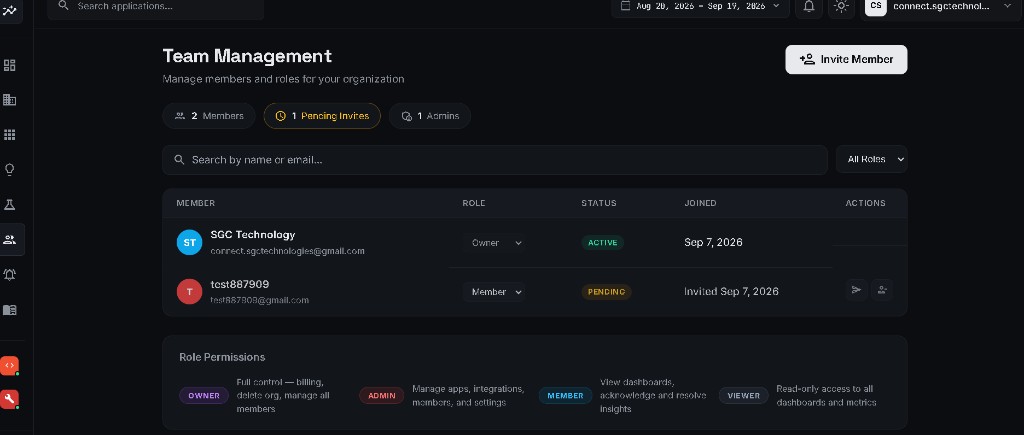1024x435 pixels.
Task: Click the red wrench tool icon
Action: coord(9,399)
